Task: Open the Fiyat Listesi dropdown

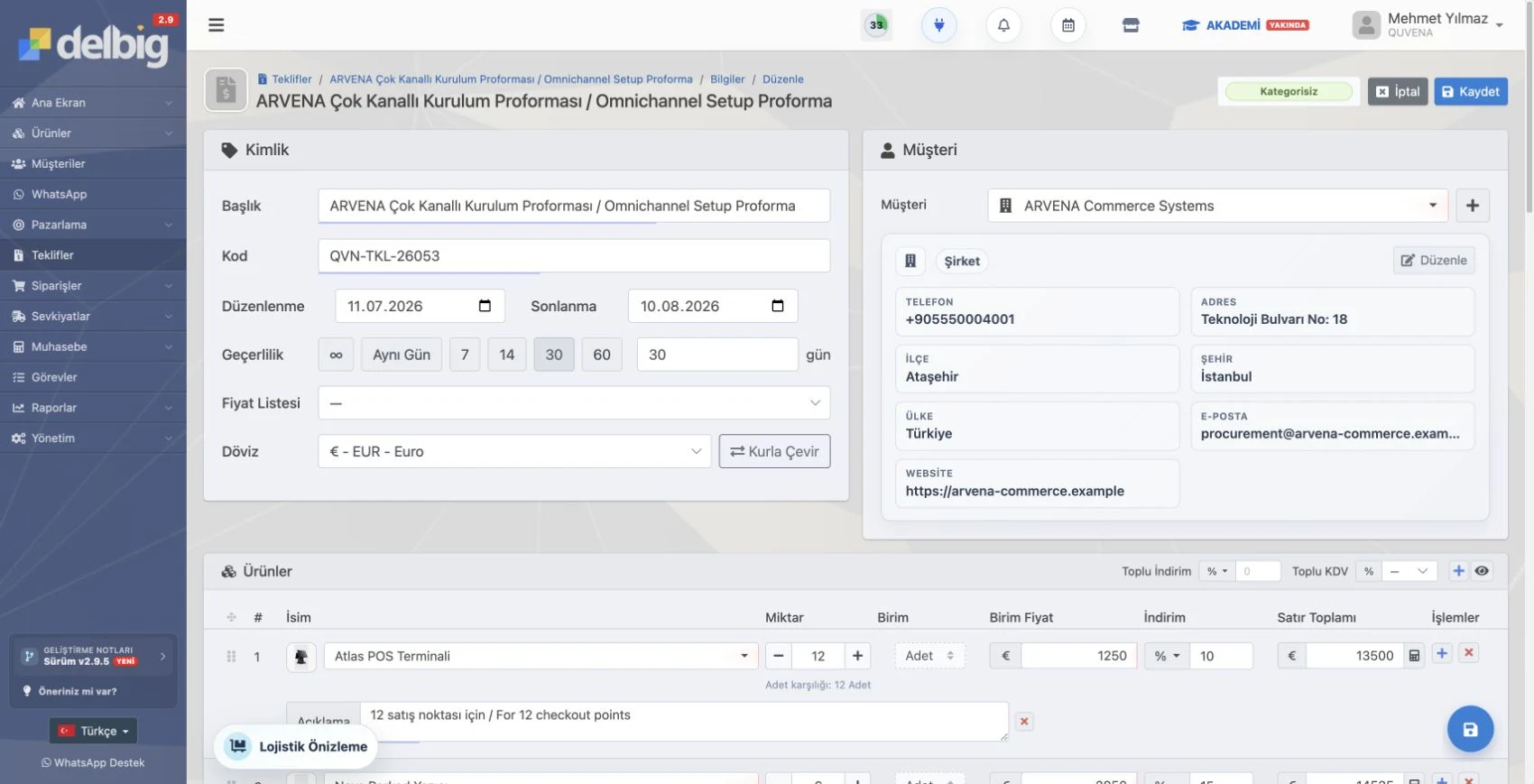Action: click(x=574, y=403)
